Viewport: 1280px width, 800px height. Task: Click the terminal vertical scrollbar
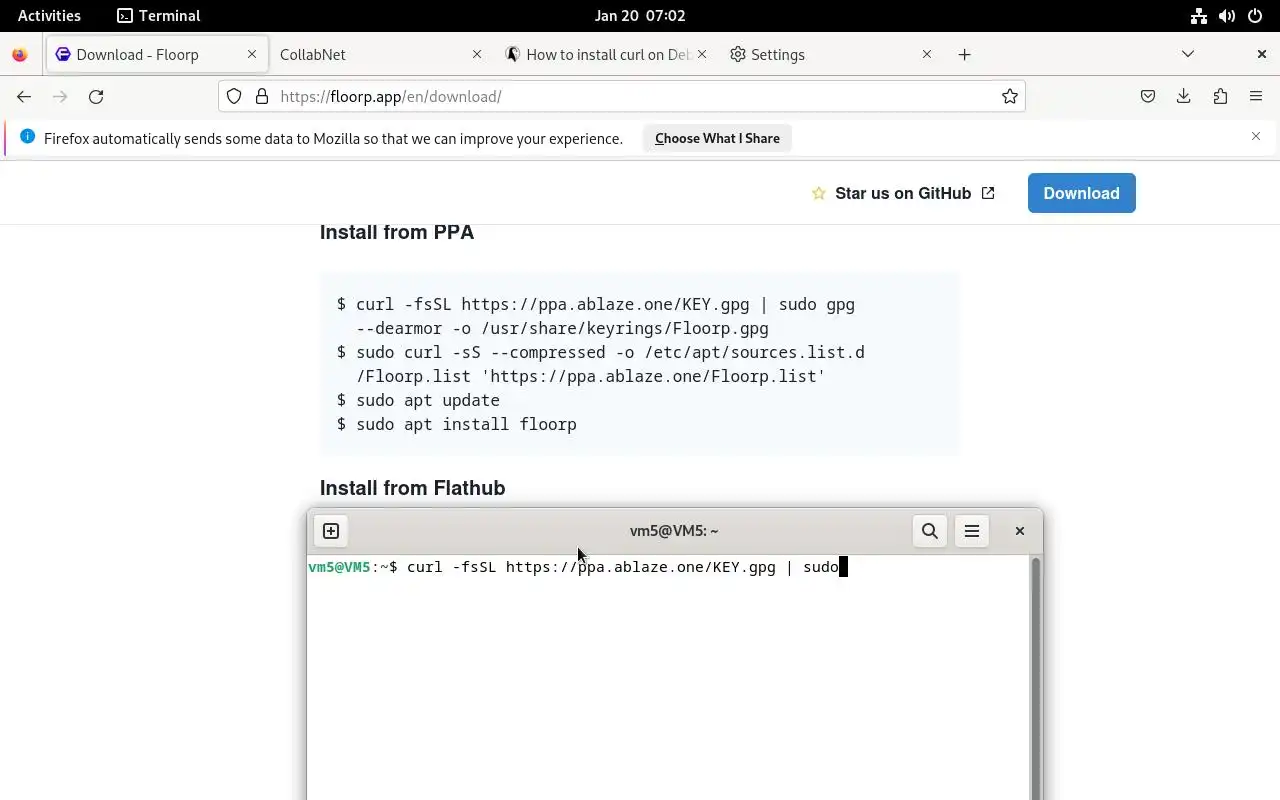pyautogui.click(x=1036, y=678)
